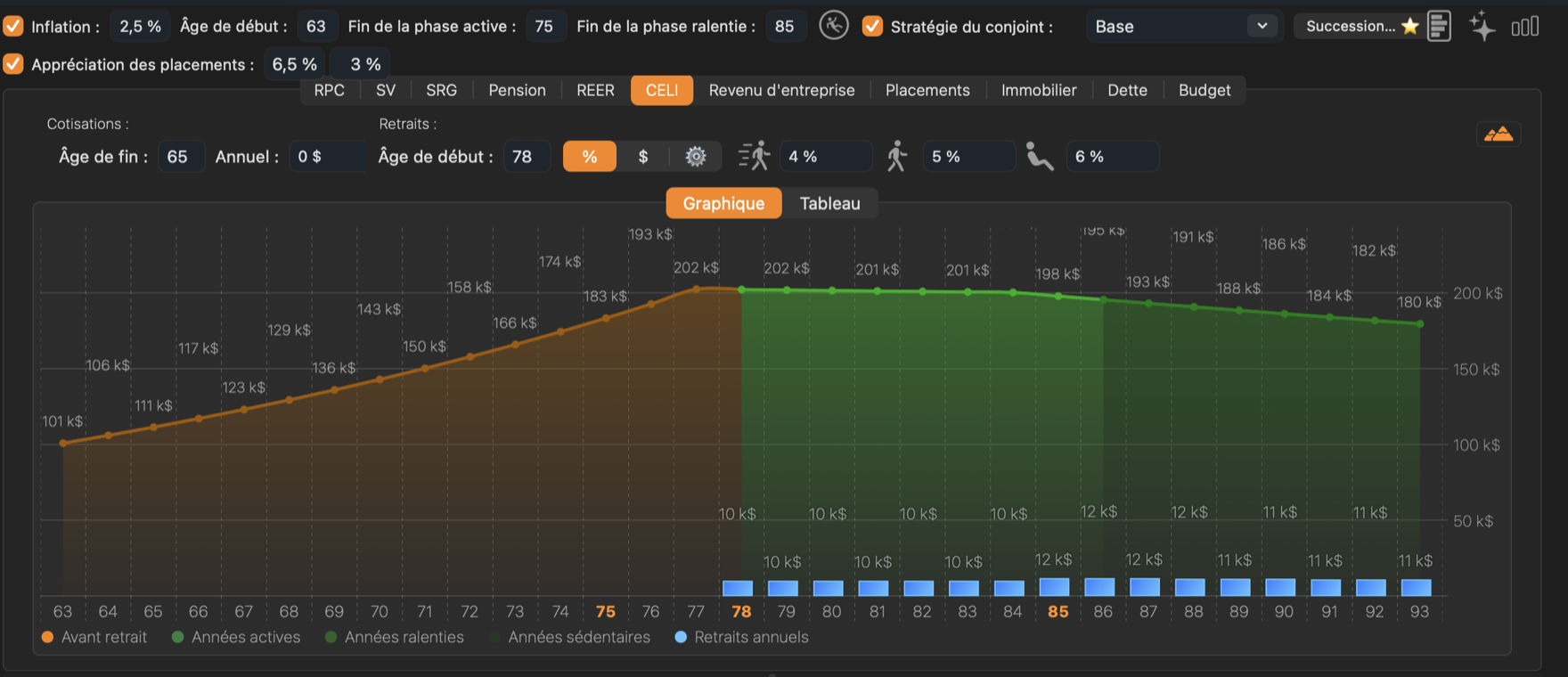Select the Placements tab
Screen dimensions: 1568x677
tap(927, 90)
